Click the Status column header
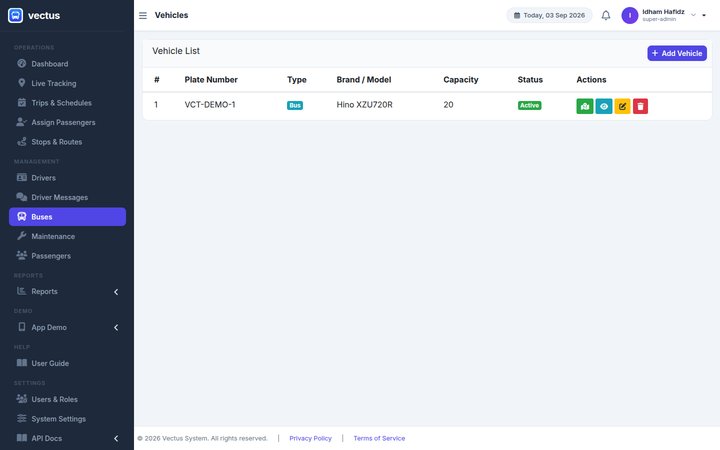Viewport: 720px width, 450px height. [x=530, y=79]
